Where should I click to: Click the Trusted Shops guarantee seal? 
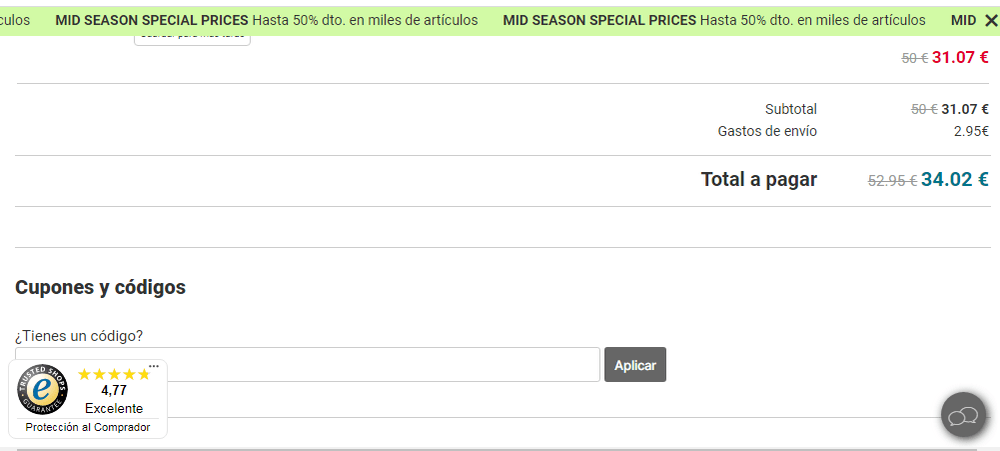(x=43, y=389)
